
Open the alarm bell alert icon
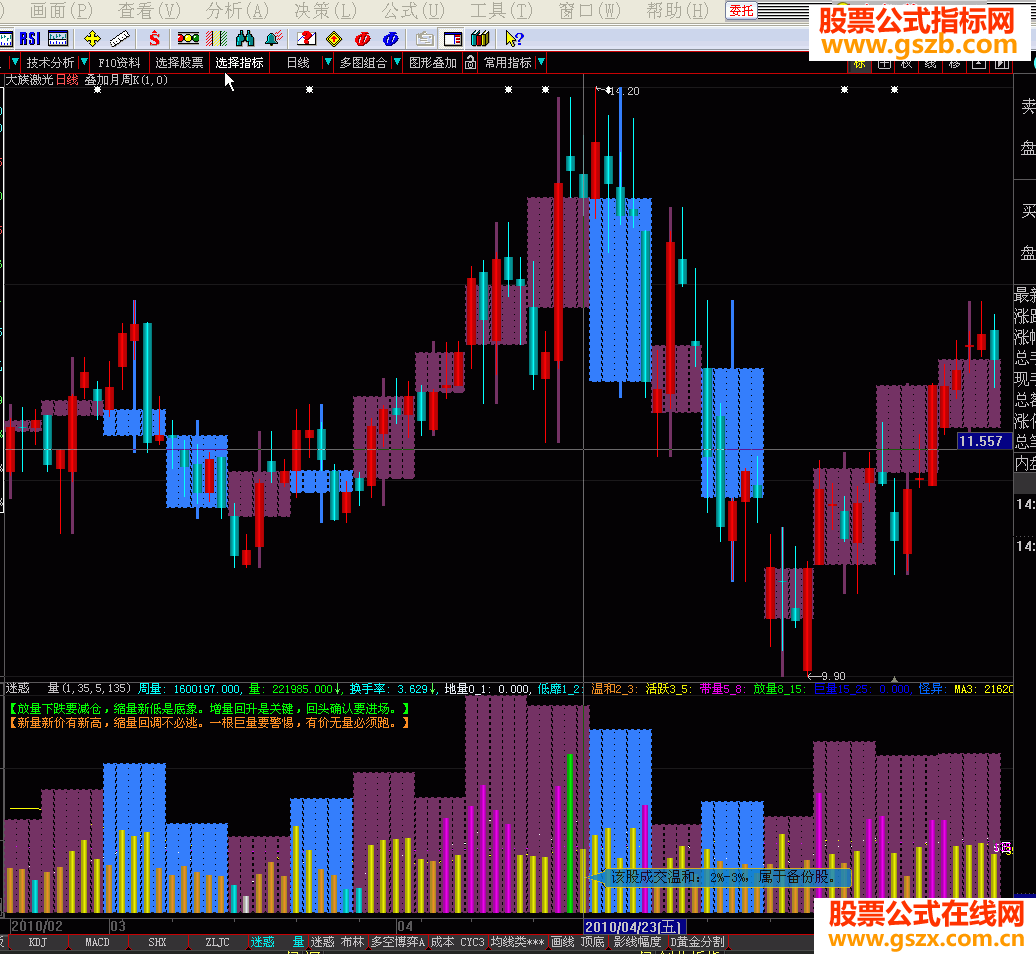(x=274, y=39)
